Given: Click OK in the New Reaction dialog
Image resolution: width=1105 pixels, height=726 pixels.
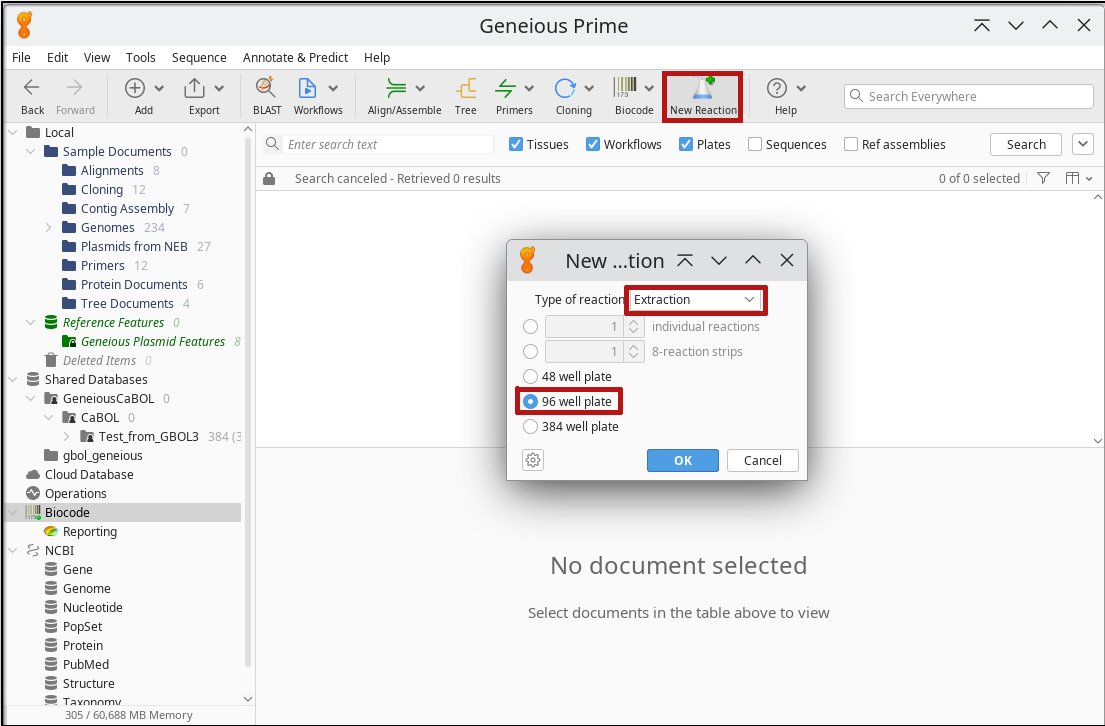Looking at the screenshot, I should point(682,460).
